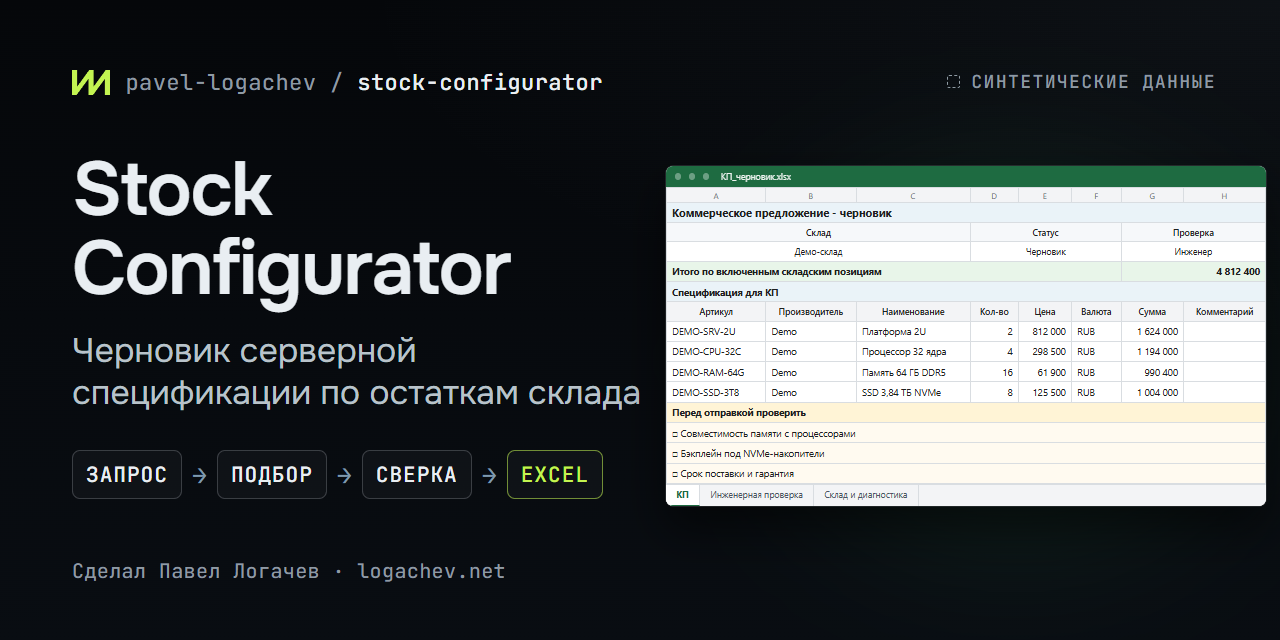This screenshot has height=640, width=1280.
Task: Select the Инженер cell
Action: click(x=1194, y=252)
